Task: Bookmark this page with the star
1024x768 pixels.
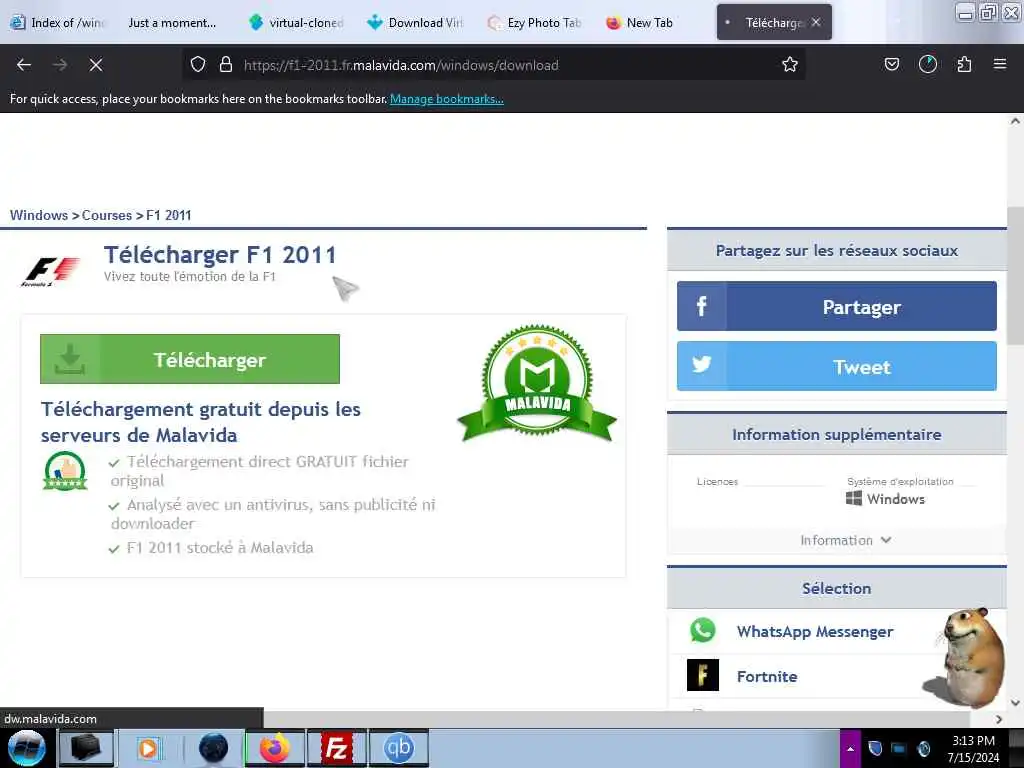Action: pyautogui.click(x=790, y=65)
